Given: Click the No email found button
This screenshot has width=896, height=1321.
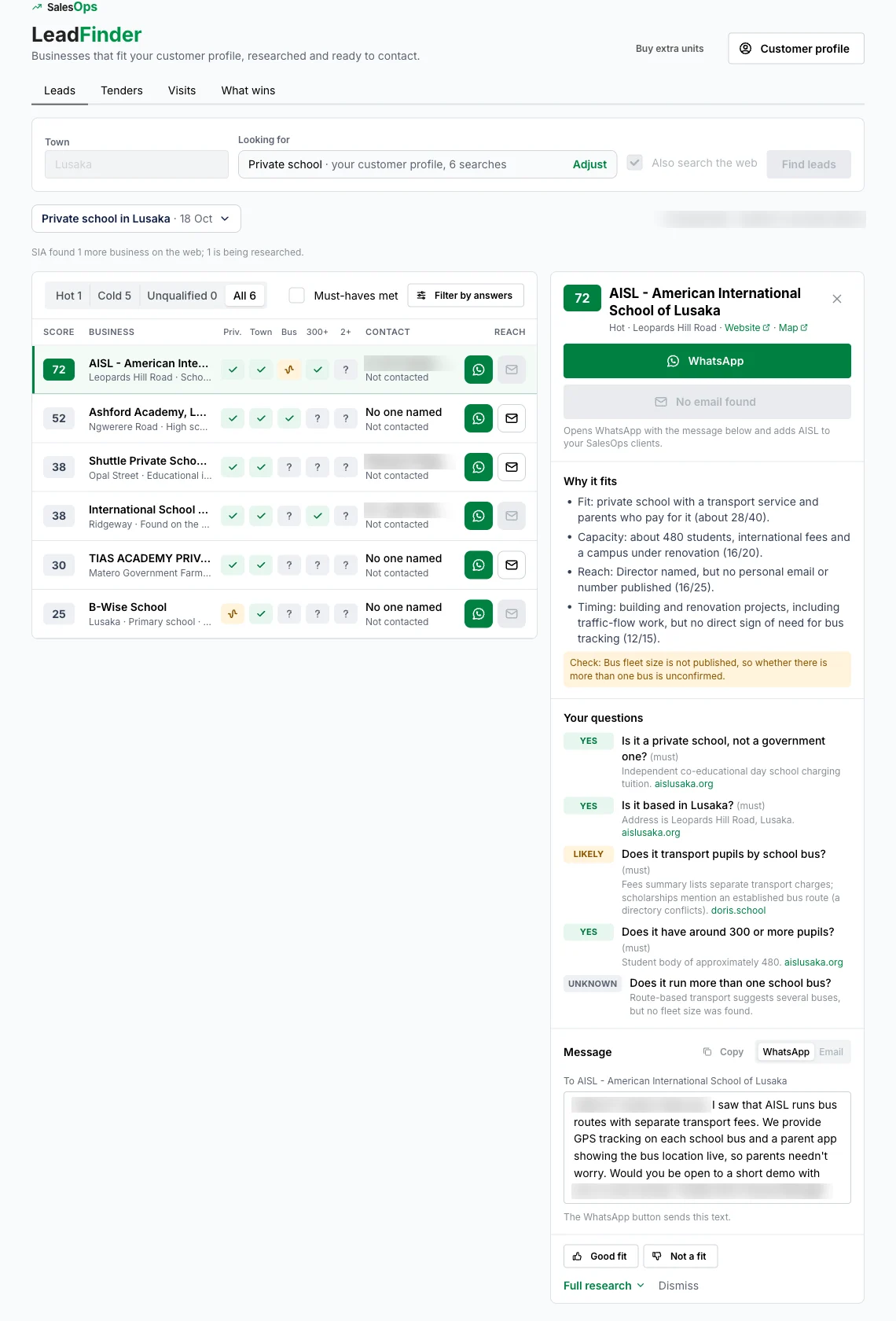Looking at the screenshot, I should 707,402.
